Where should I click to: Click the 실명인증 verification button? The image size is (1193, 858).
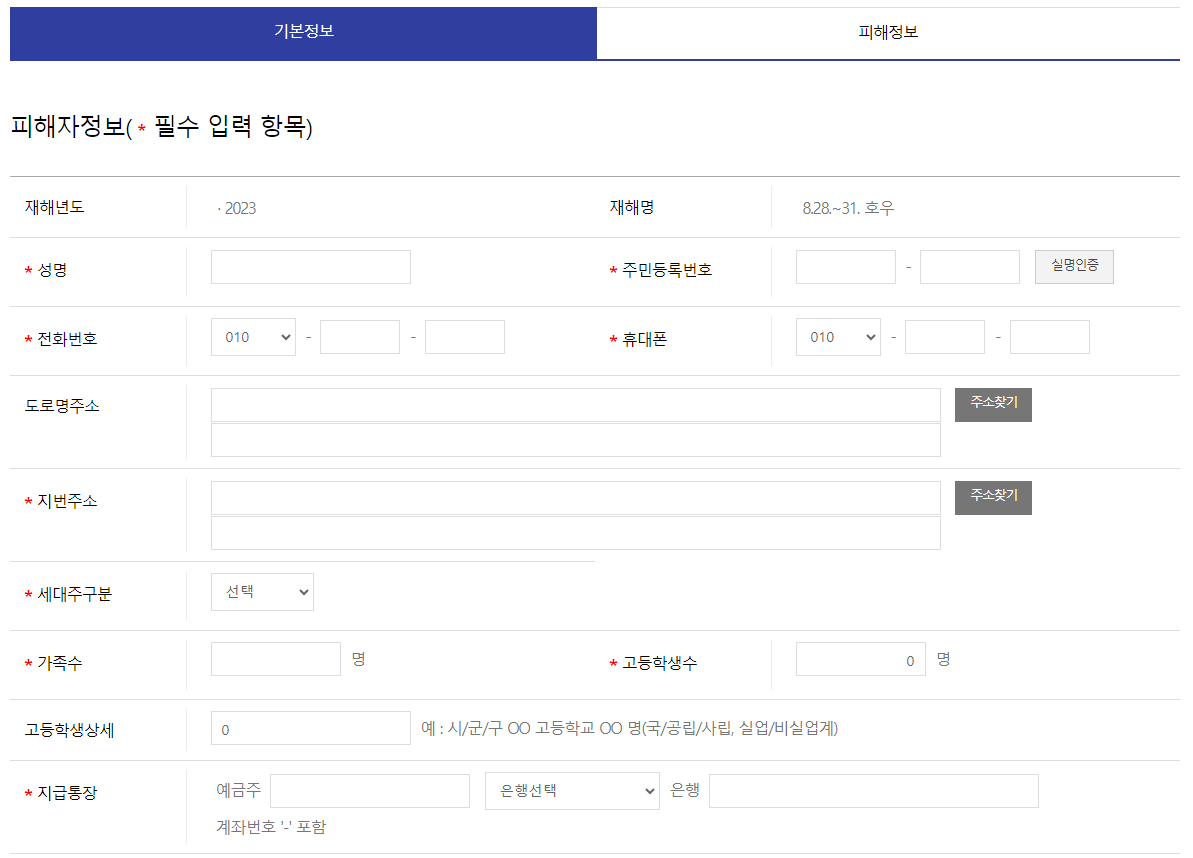1073,266
